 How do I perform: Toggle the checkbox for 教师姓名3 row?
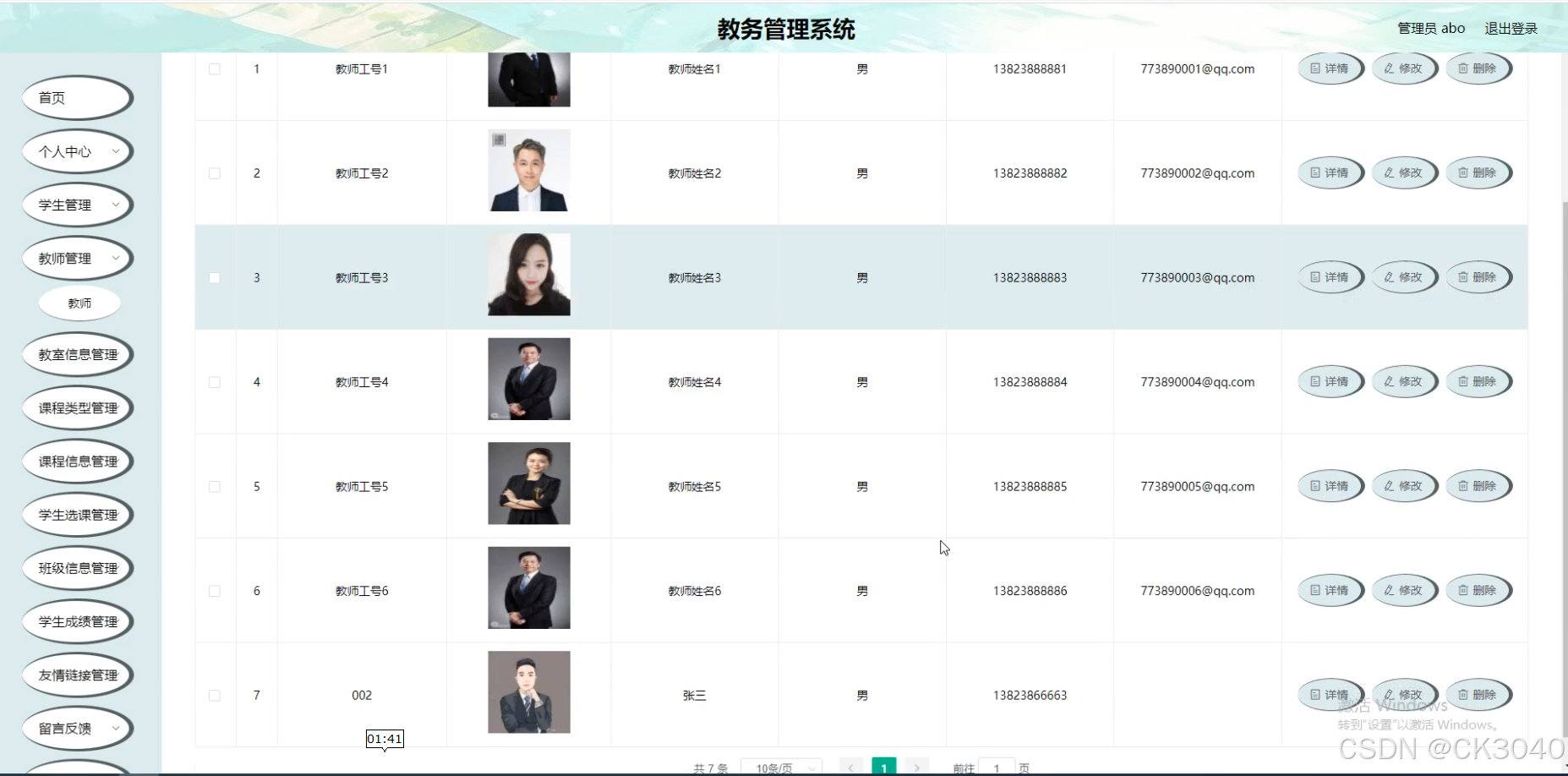215,276
